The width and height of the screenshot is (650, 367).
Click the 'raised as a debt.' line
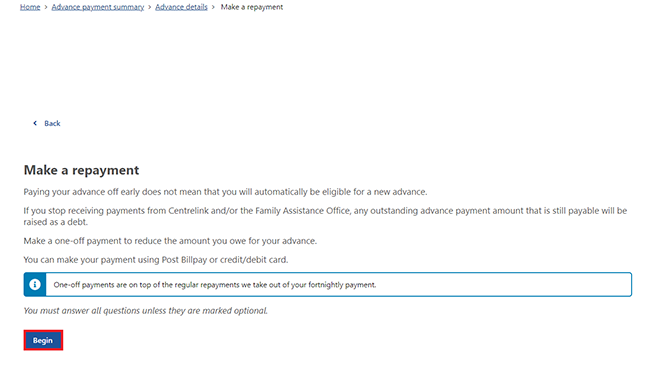tap(56, 222)
